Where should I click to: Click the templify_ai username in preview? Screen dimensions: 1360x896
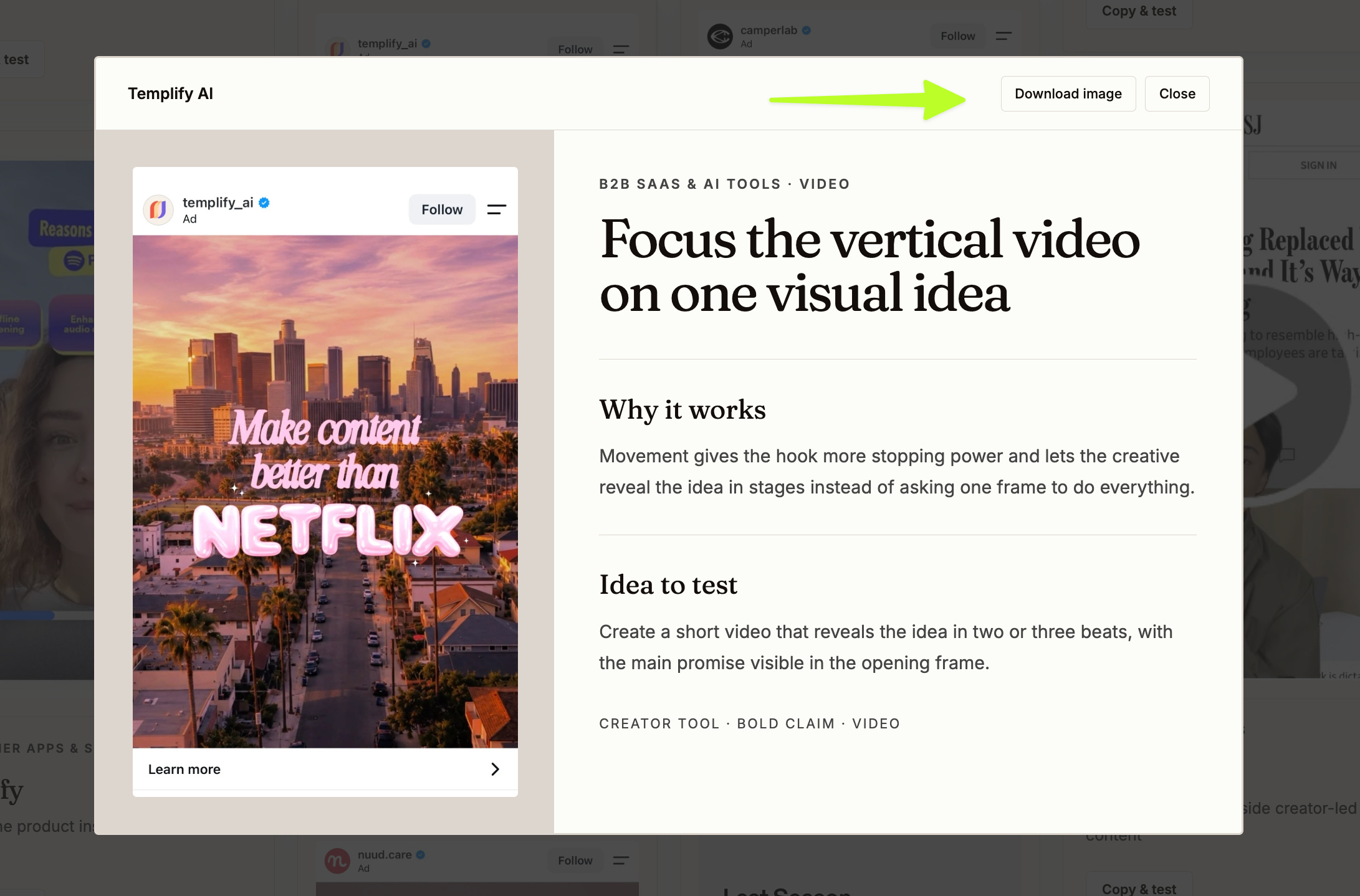click(218, 203)
